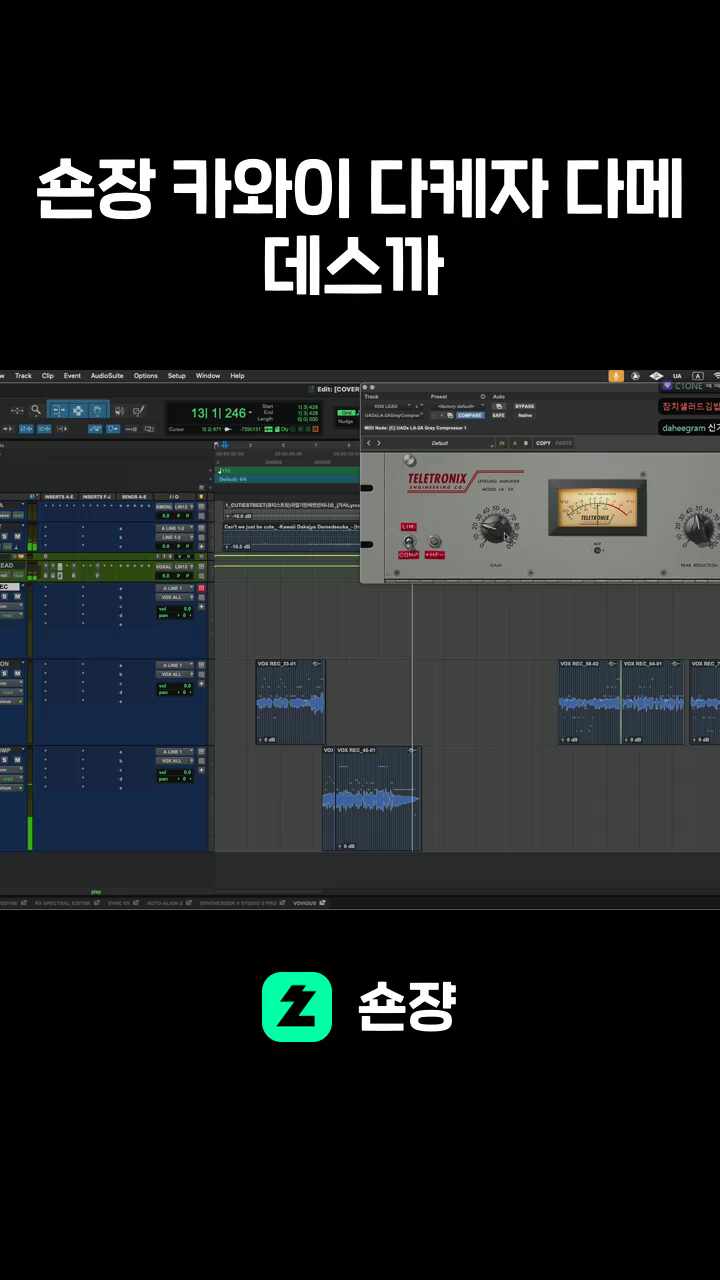Screen dimensions: 720x1280
Task: Select the Trim tool
Action: 57,410
